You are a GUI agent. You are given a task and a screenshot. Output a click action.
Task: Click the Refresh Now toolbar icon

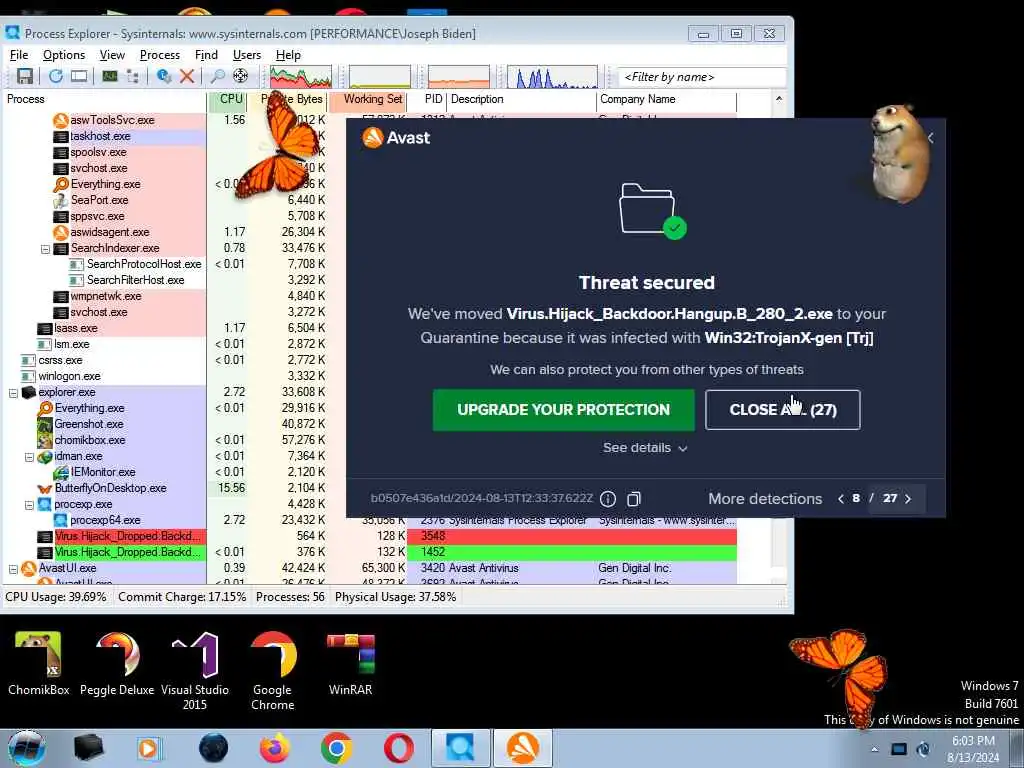point(56,76)
